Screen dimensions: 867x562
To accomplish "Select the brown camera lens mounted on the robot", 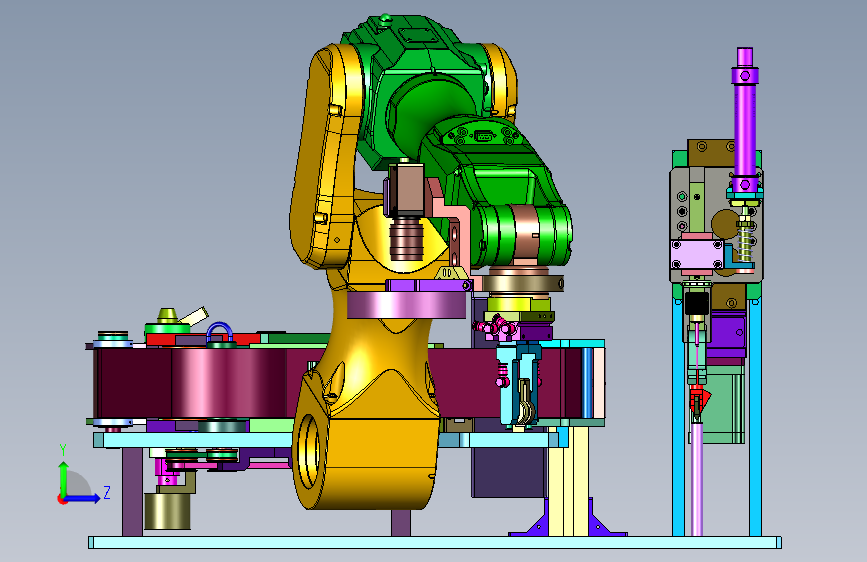I will (406, 238).
